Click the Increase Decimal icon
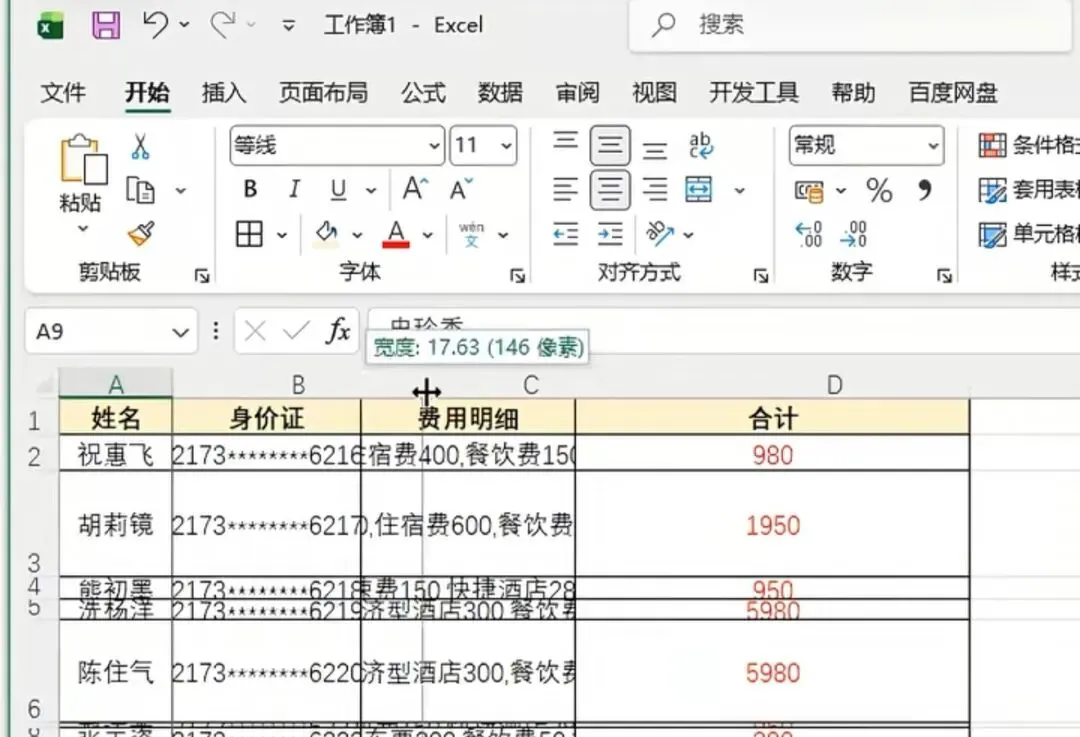 point(809,234)
